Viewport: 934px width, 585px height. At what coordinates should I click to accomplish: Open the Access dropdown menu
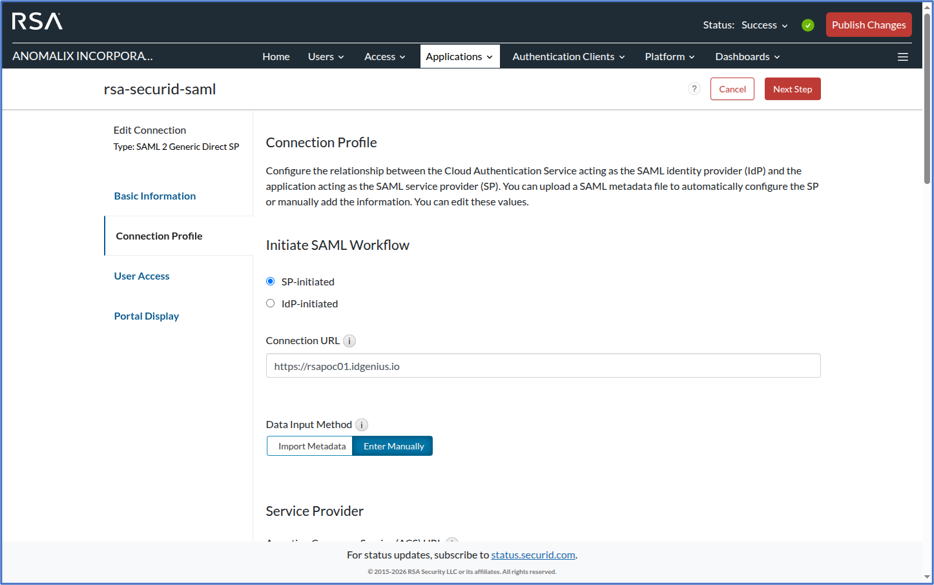click(385, 57)
